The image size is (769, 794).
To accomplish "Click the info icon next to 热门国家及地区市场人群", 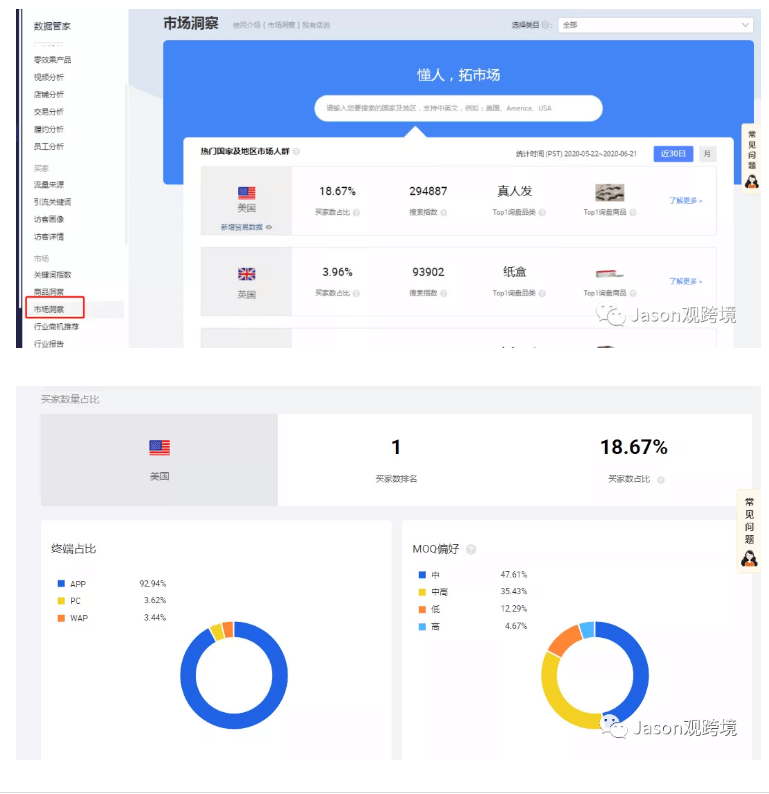I will click(296, 152).
